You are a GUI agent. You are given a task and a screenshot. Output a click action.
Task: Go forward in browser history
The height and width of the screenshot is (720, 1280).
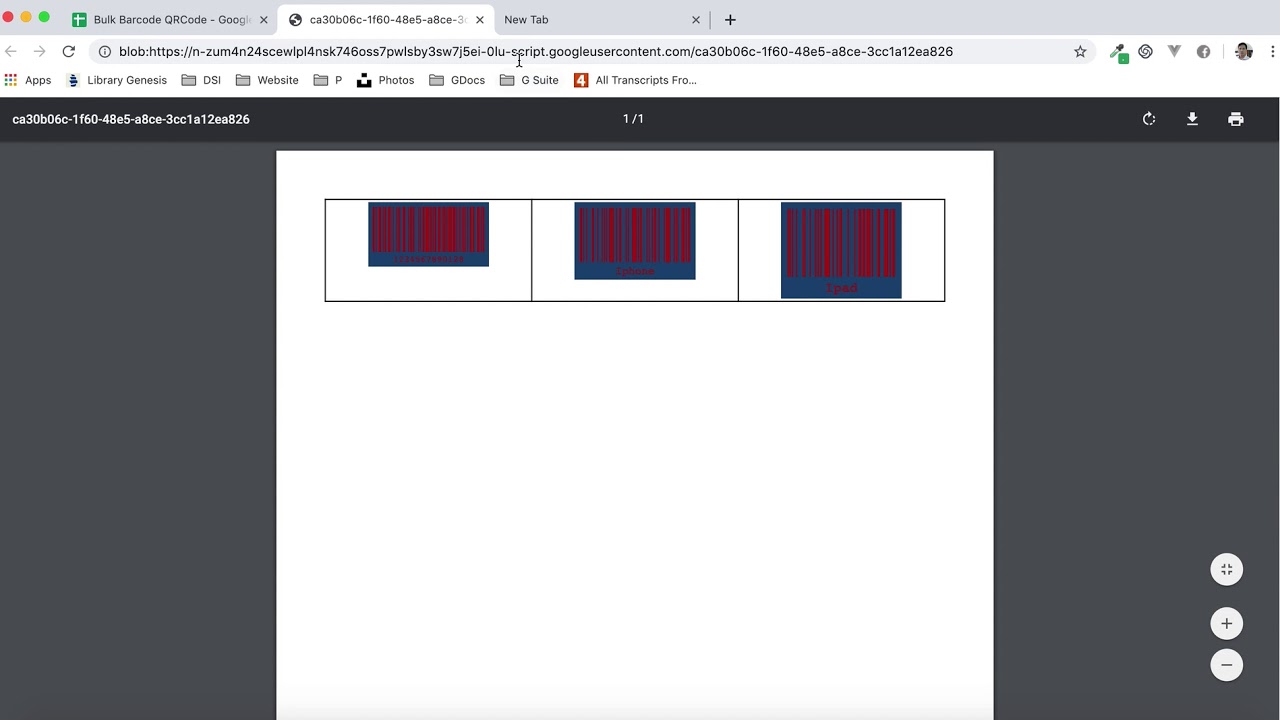pos(39,52)
